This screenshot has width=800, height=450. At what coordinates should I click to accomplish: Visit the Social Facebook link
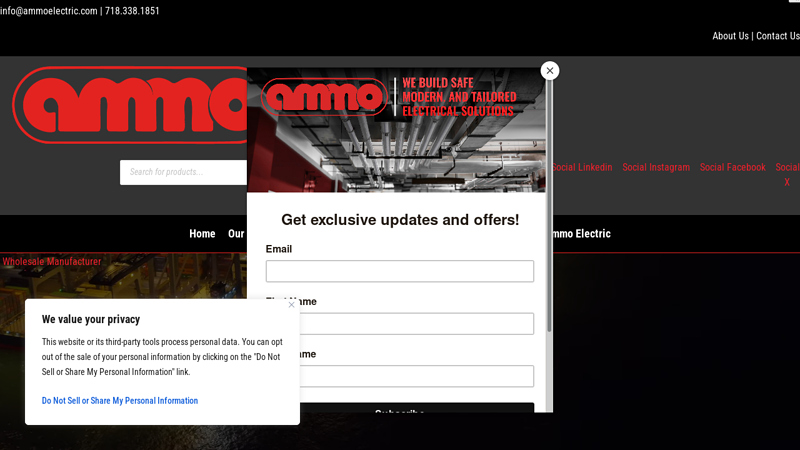[732, 167]
